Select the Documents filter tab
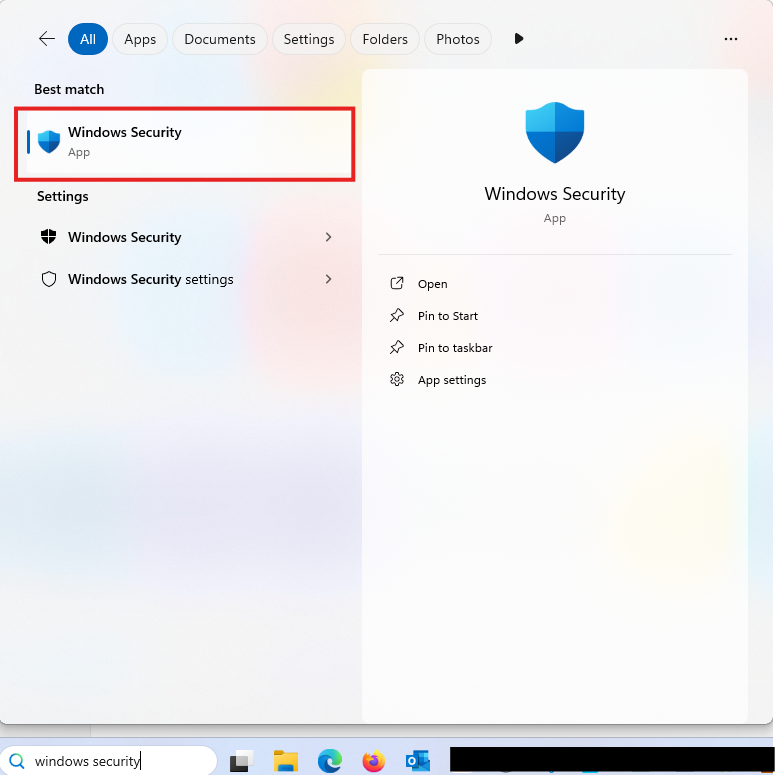This screenshot has width=775, height=775. coord(220,39)
